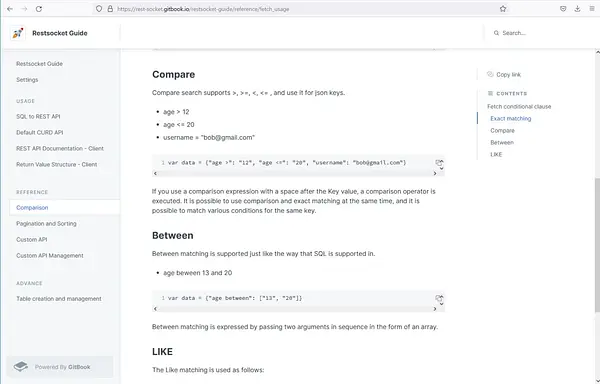
Task: Bookmark this page with star icon
Action: pos(503,9)
